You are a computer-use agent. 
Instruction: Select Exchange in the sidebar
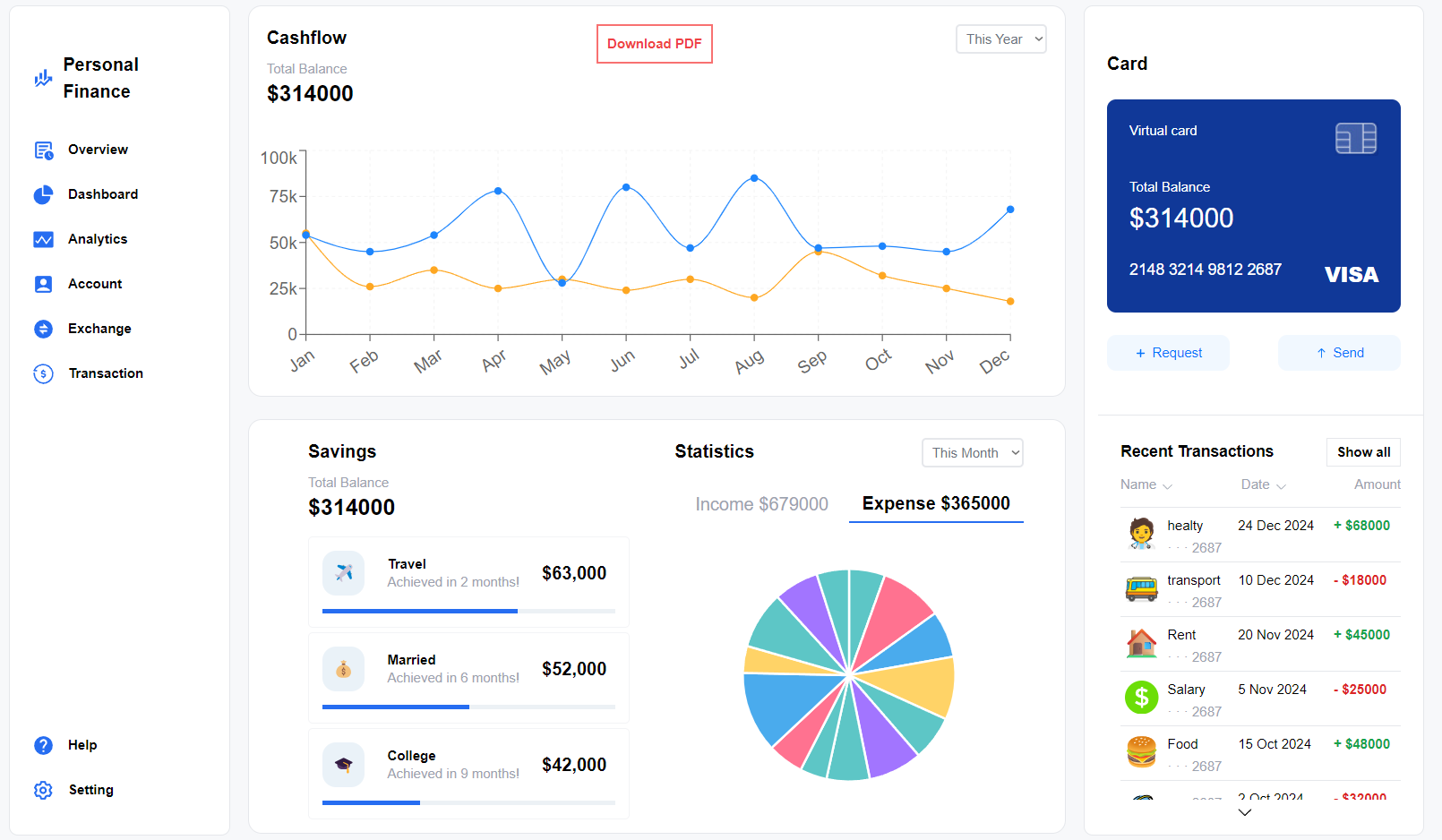pos(99,329)
